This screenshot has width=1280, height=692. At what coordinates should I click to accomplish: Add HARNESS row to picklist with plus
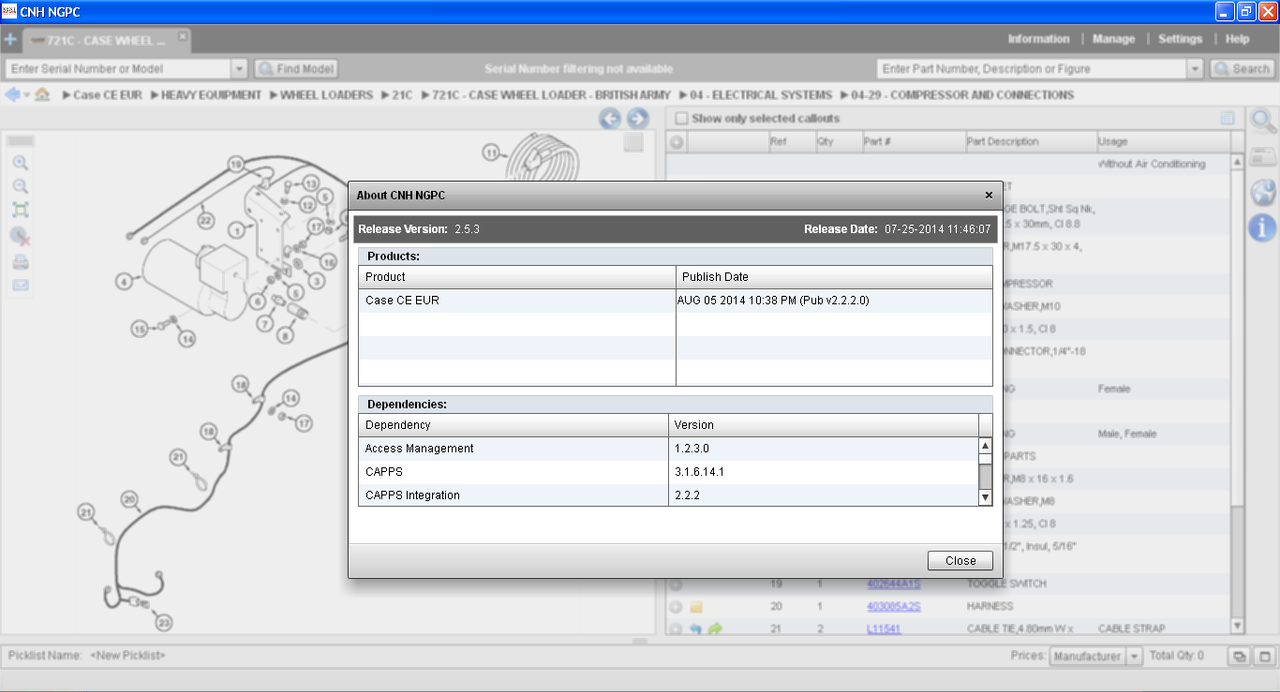tap(676, 607)
